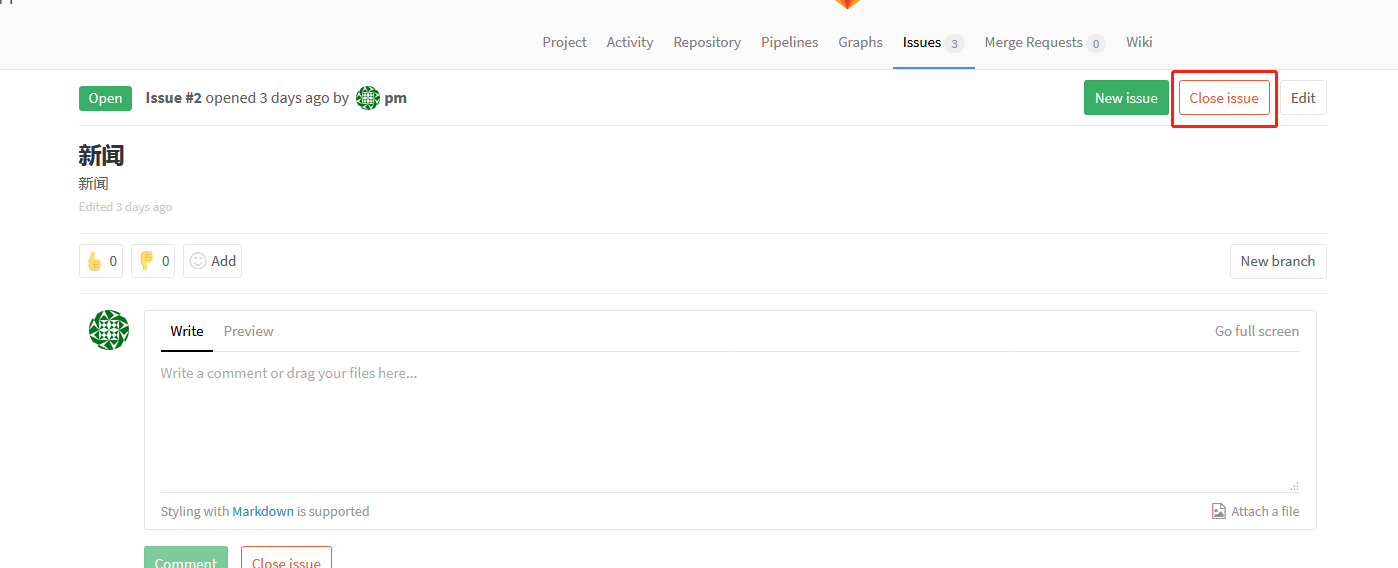Click the pm author avatar
This screenshot has width=1398, height=568.
point(368,98)
